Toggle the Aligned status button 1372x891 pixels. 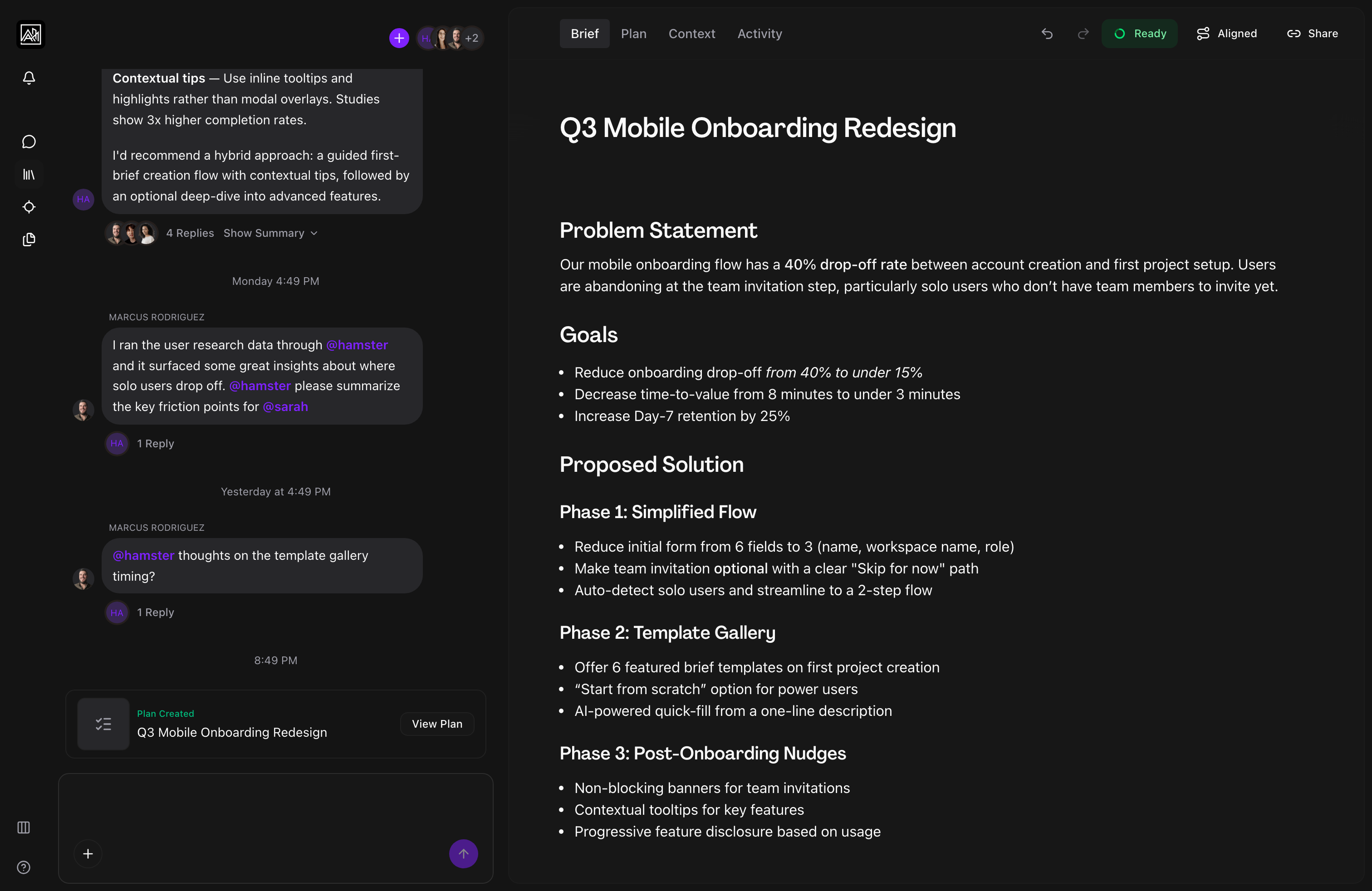click(1227, 34)
